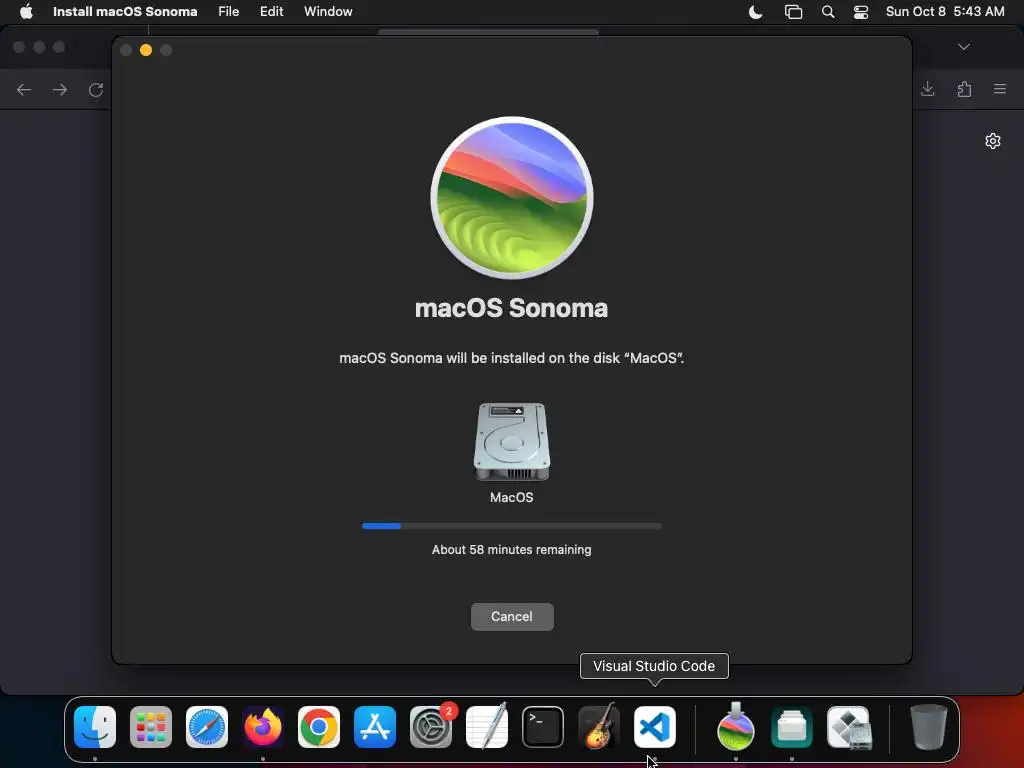Select the MacOS disk icon
The height and width of the screenshot is (768, 1024).
[512, 442]
